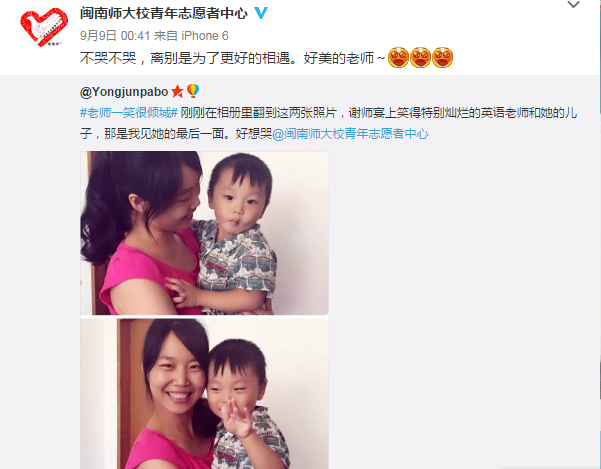Open the red heart profile avatar
Screen dimensions: 601x469
(x=44, y=27)
